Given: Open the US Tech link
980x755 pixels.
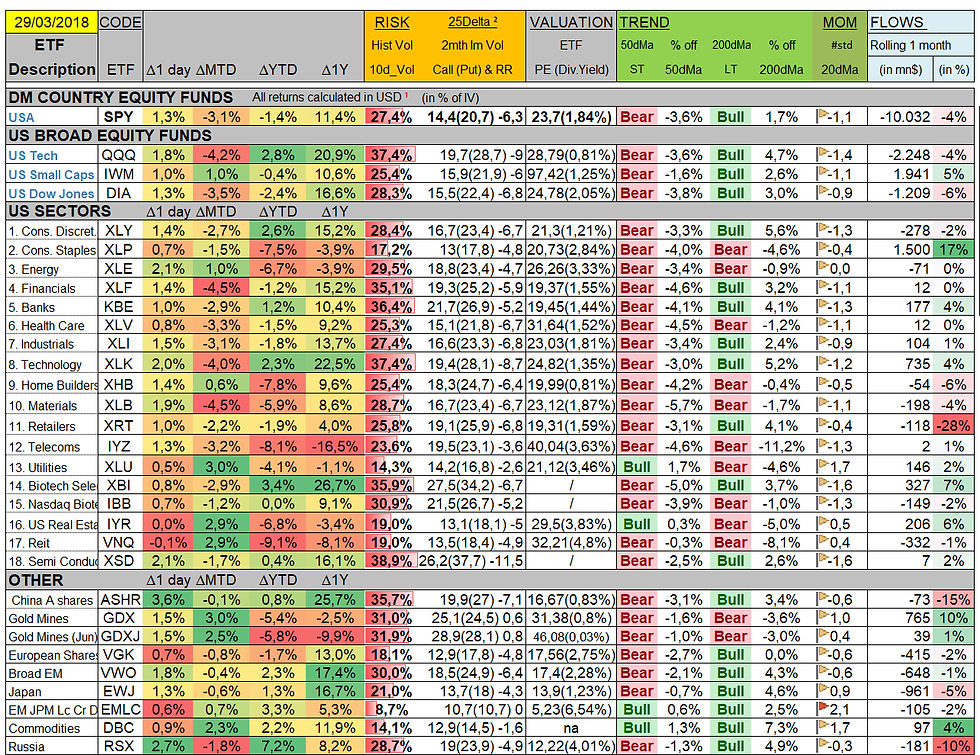Looking at the screenshot, I should coord(33,156).
